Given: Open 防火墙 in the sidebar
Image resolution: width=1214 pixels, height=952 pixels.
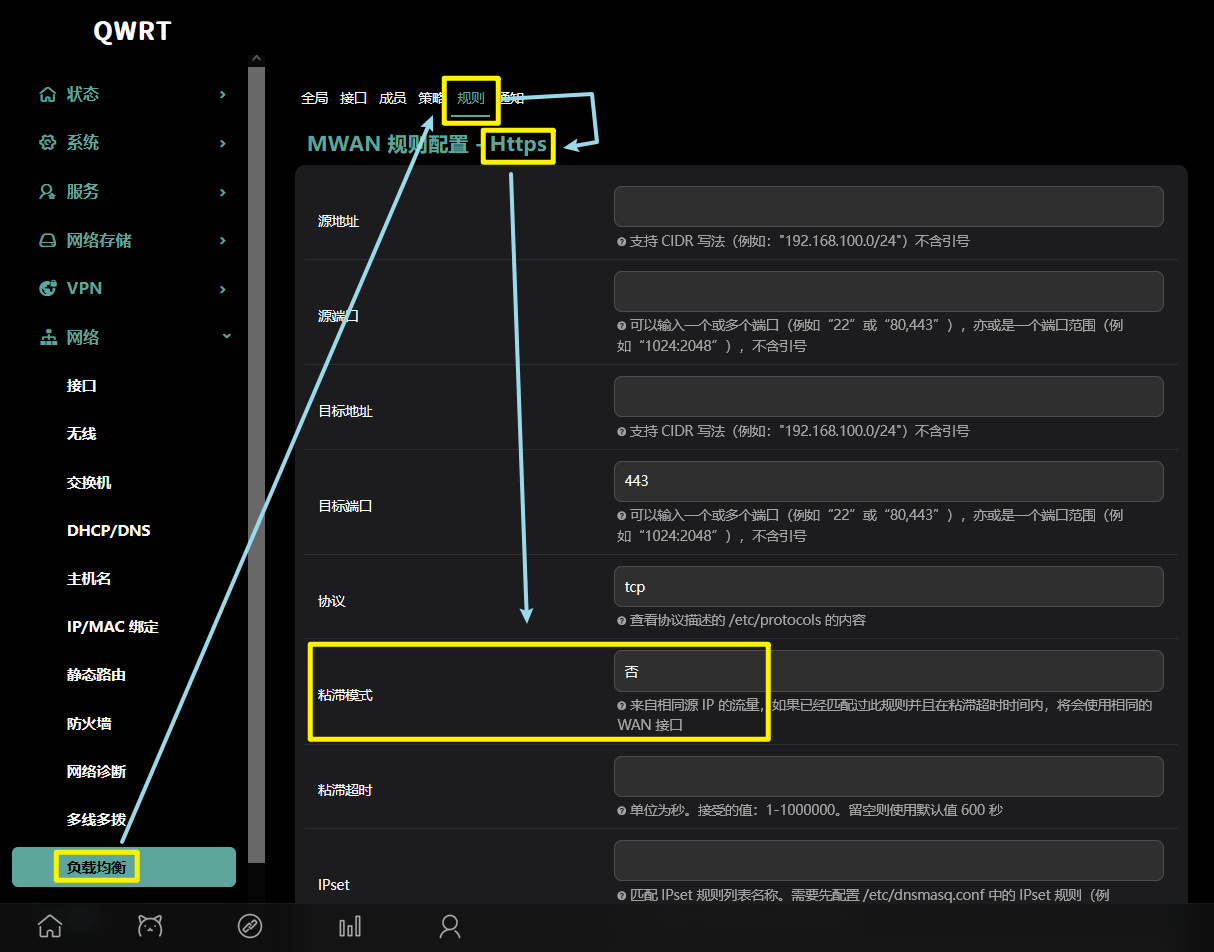Looking at the screenshot, I should (x=89, y=723).
